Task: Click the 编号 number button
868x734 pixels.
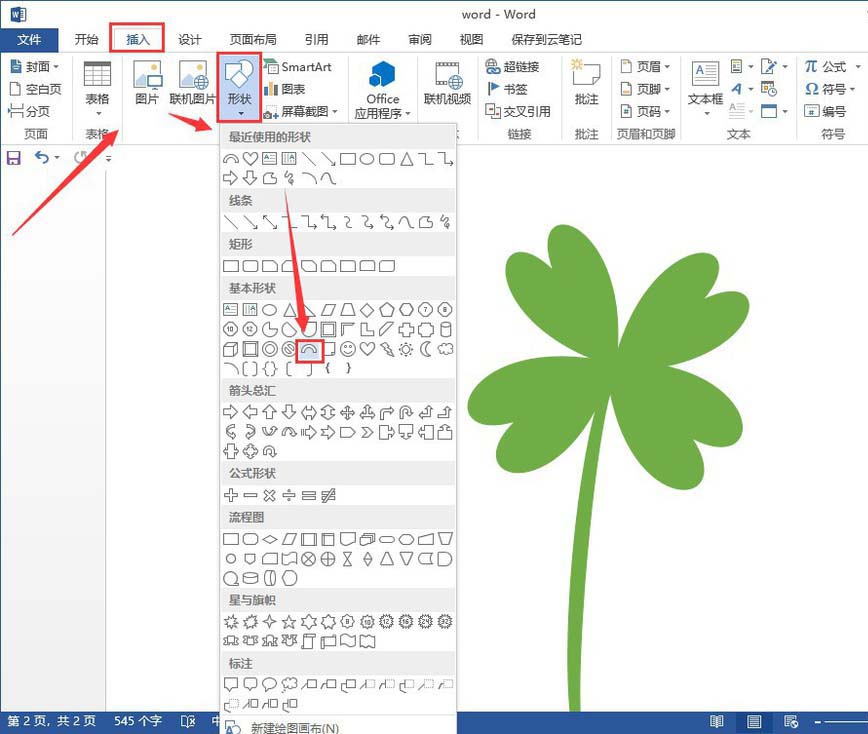Action: tap(825, 111)
